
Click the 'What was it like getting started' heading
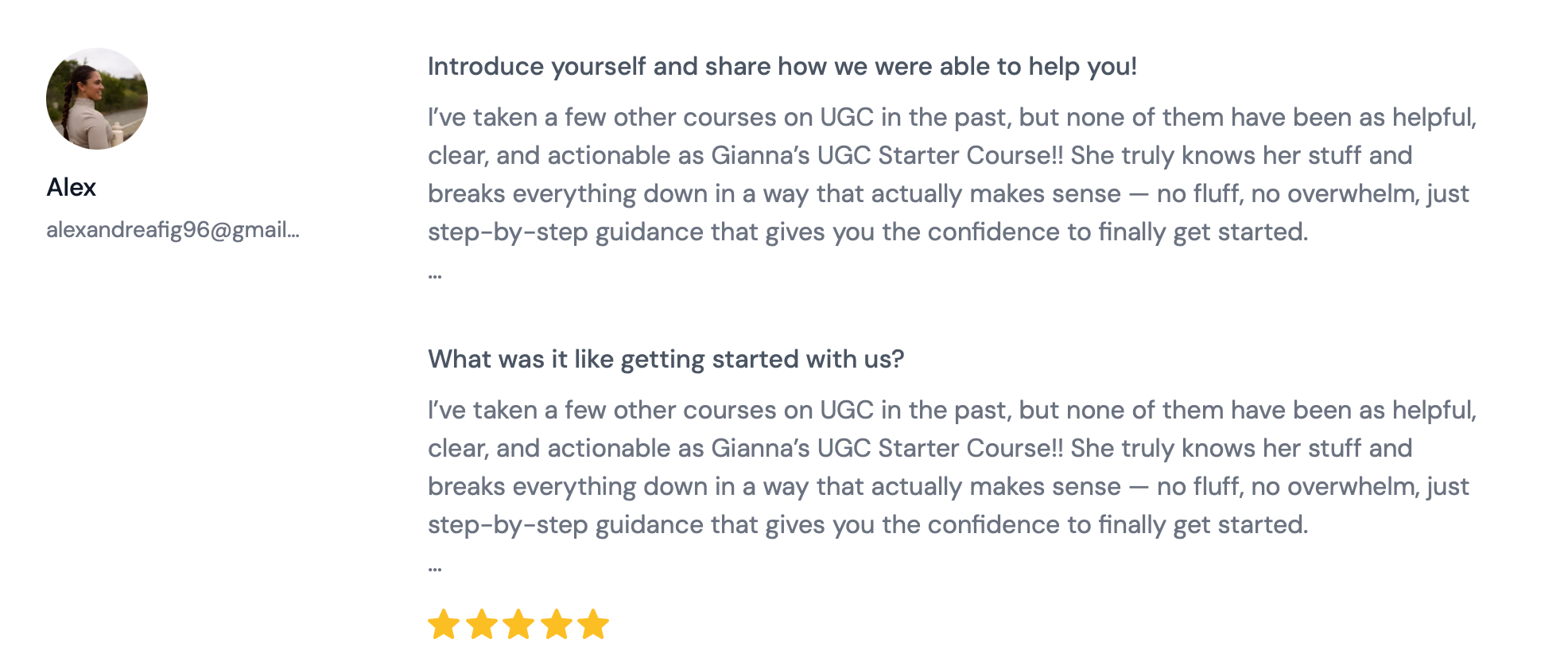[666, 359]
